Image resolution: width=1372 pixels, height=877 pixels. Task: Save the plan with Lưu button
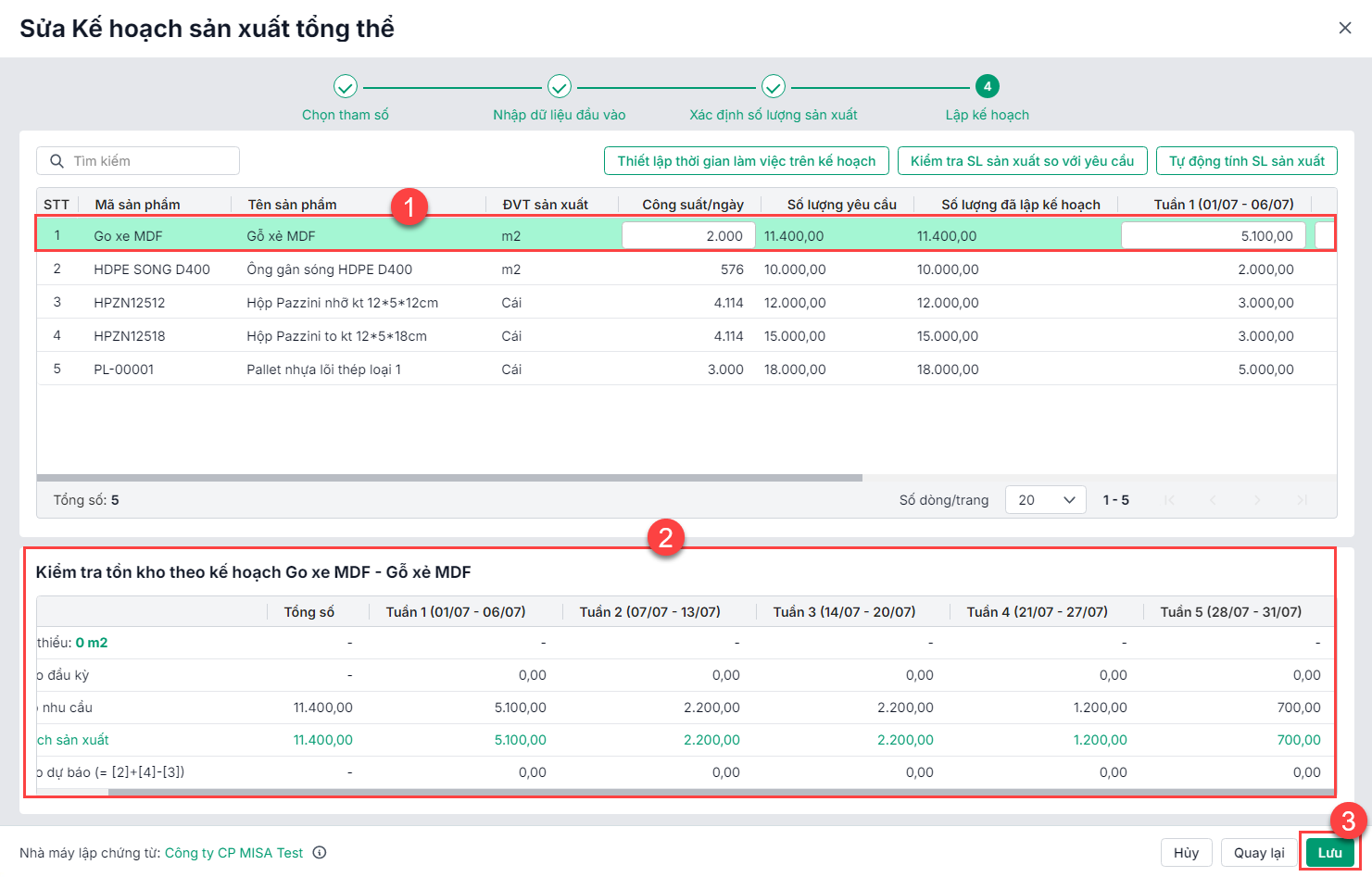pos(1329,853)
